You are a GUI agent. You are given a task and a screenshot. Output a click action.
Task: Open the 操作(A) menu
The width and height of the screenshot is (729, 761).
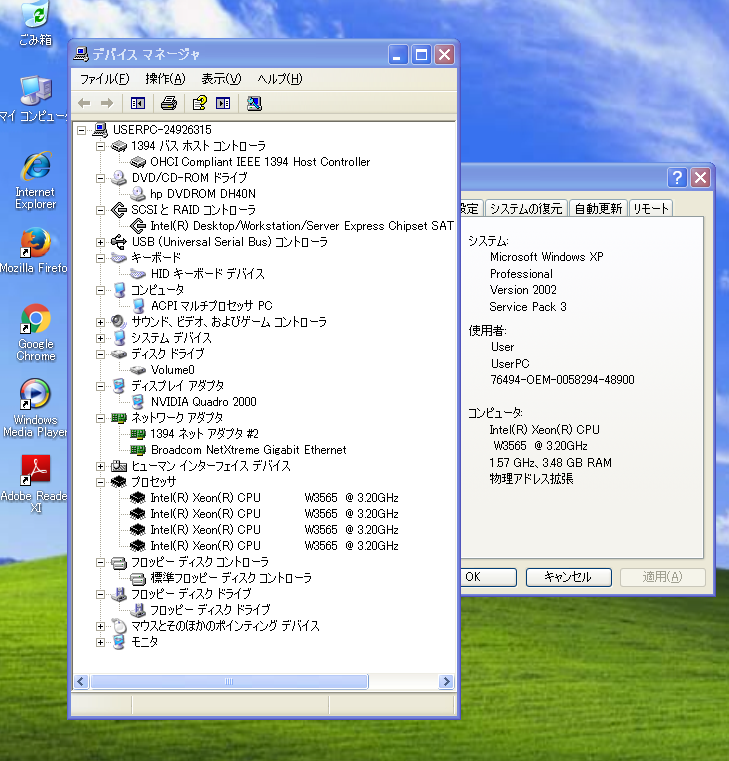(x=166, y=79)
